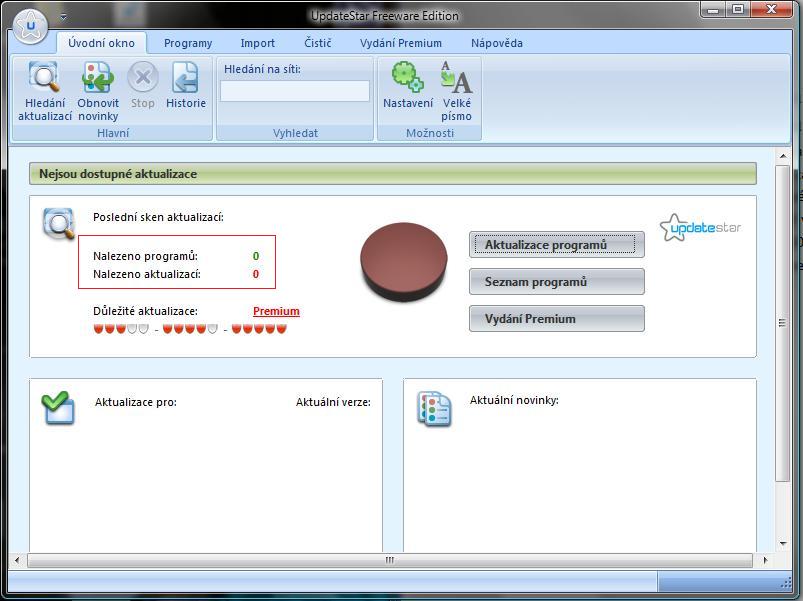Open the Vydání Premium tab
The image size is (803, 601).
[x=400, y=43]
